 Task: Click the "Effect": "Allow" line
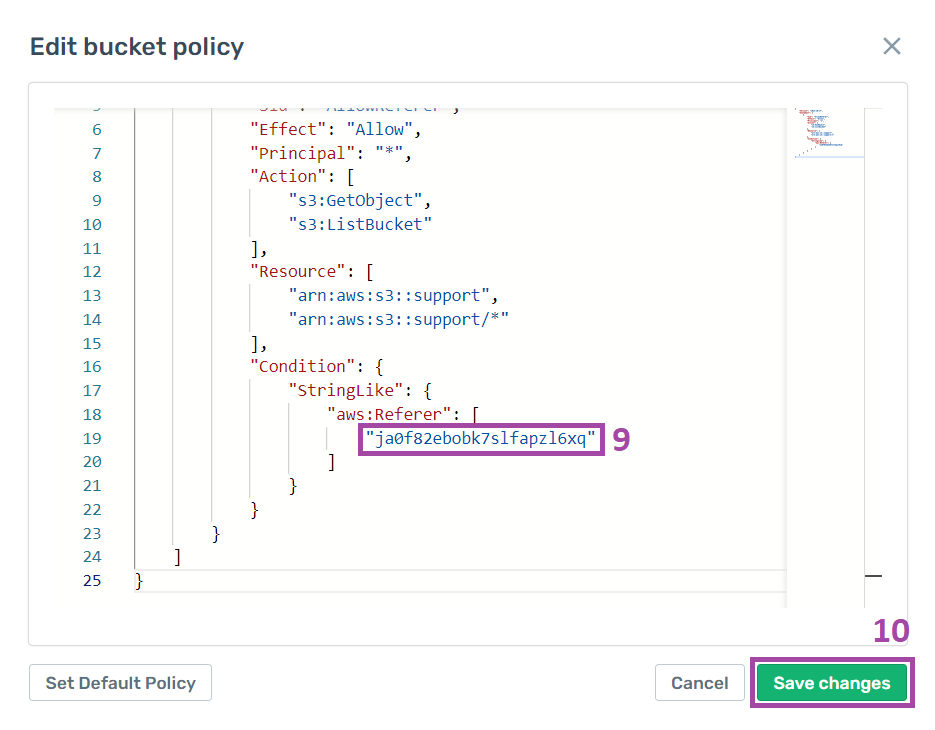point(336,129)
